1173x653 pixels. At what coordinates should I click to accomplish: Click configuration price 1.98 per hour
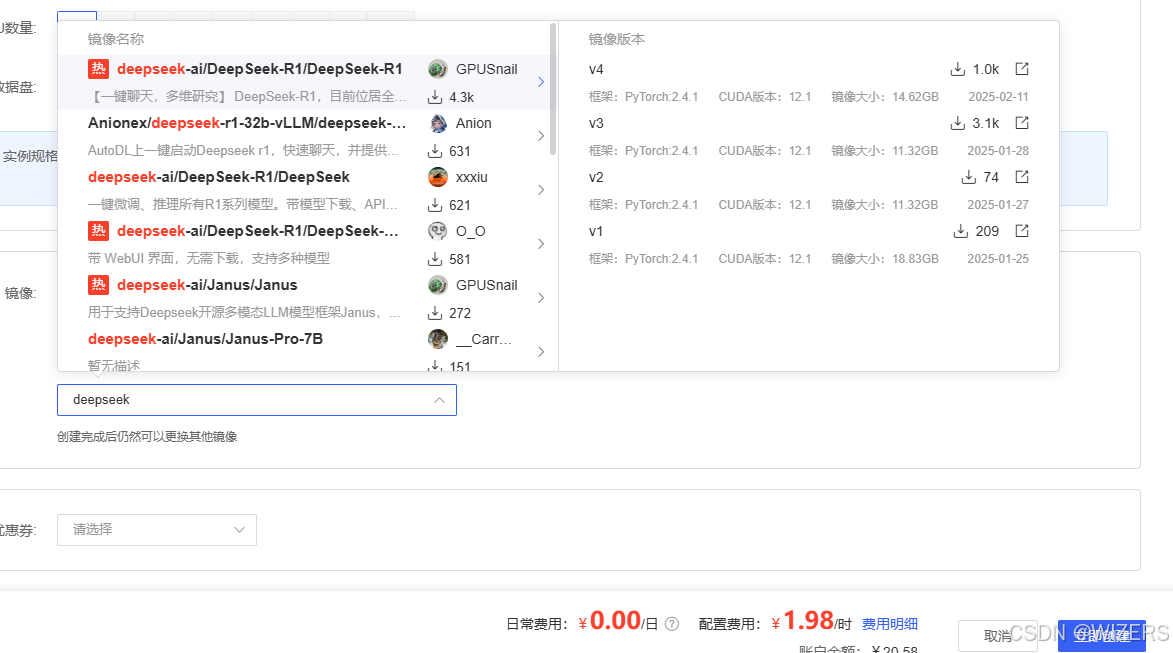(x=812, y=622)
